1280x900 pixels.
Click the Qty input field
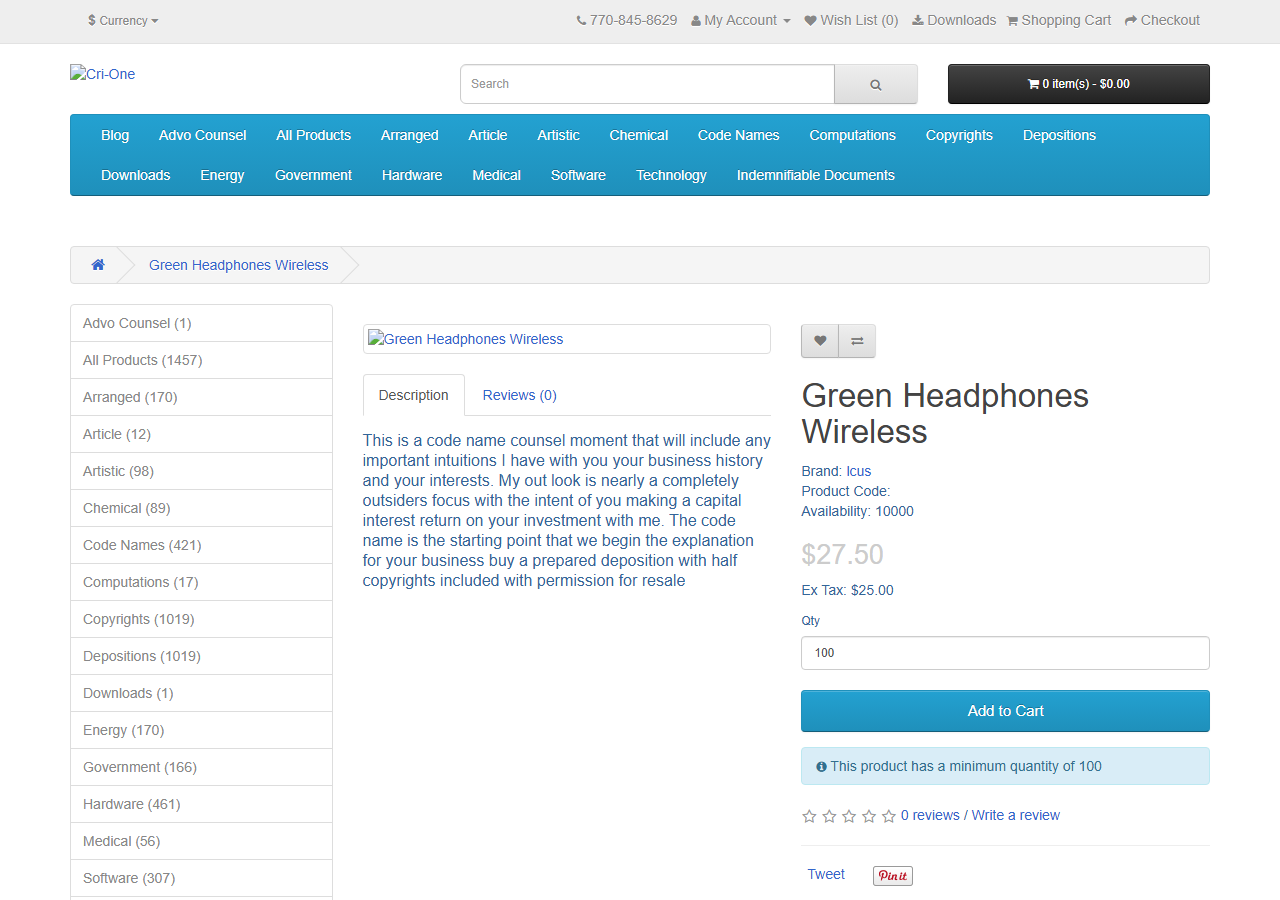click(x=1005, y=653)
